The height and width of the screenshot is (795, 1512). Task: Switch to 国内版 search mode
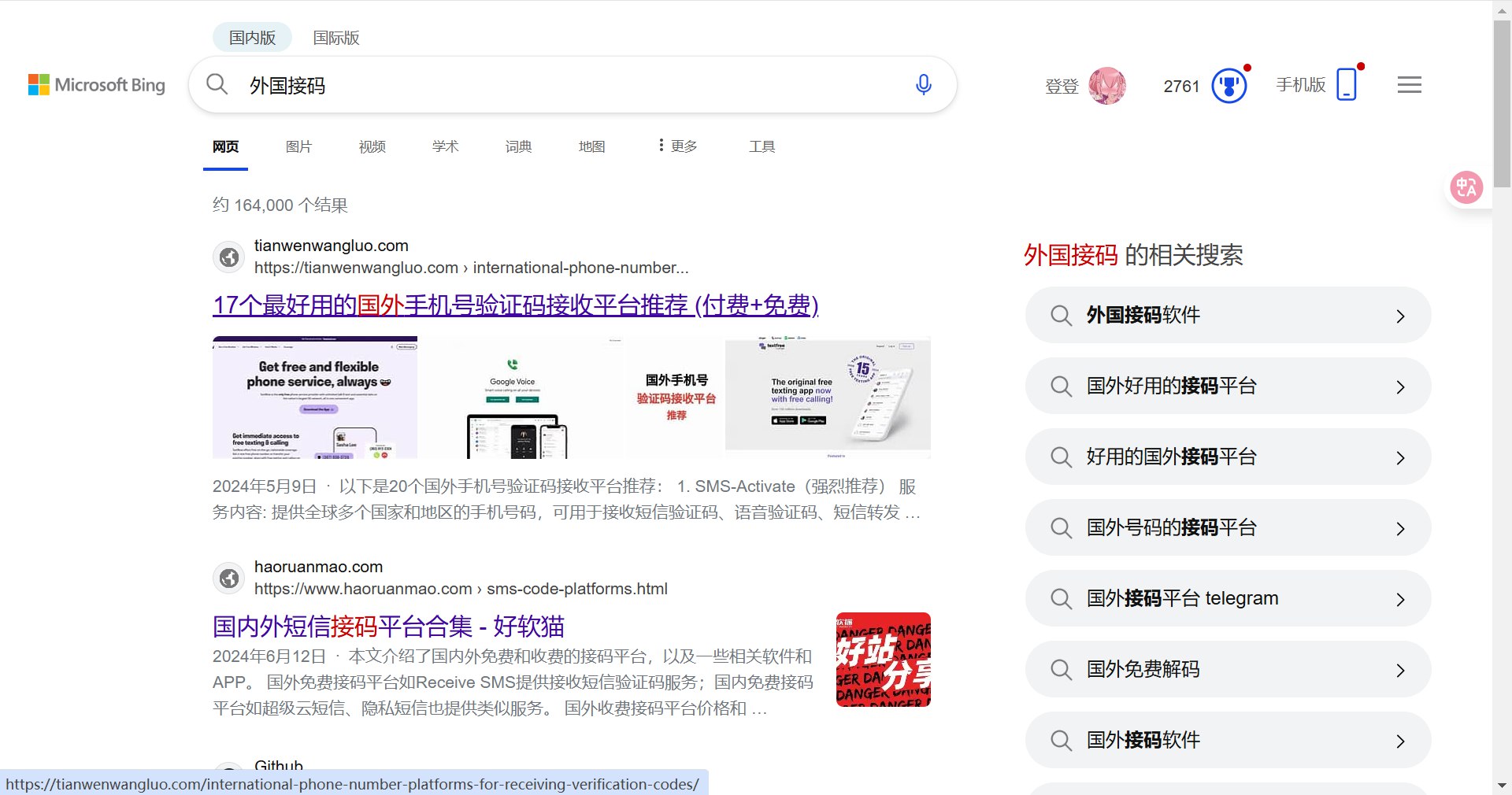(x=252, y=37)
